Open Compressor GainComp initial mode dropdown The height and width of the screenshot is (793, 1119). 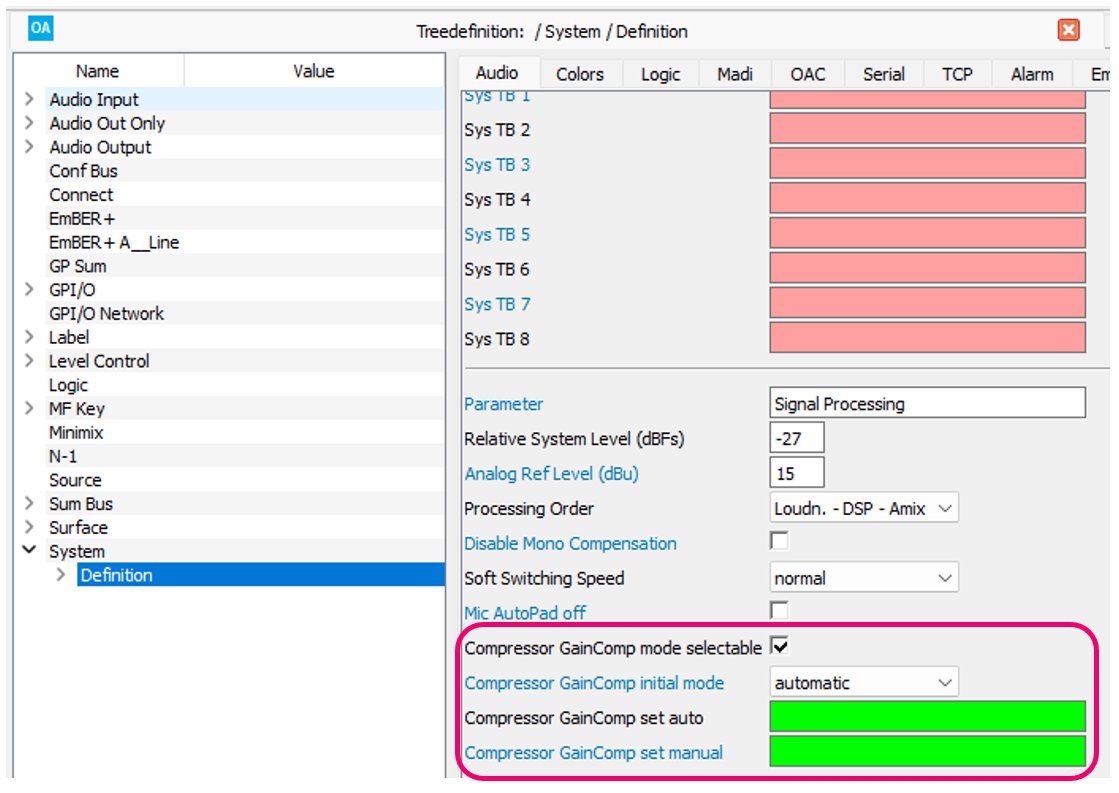click(863, 683)
